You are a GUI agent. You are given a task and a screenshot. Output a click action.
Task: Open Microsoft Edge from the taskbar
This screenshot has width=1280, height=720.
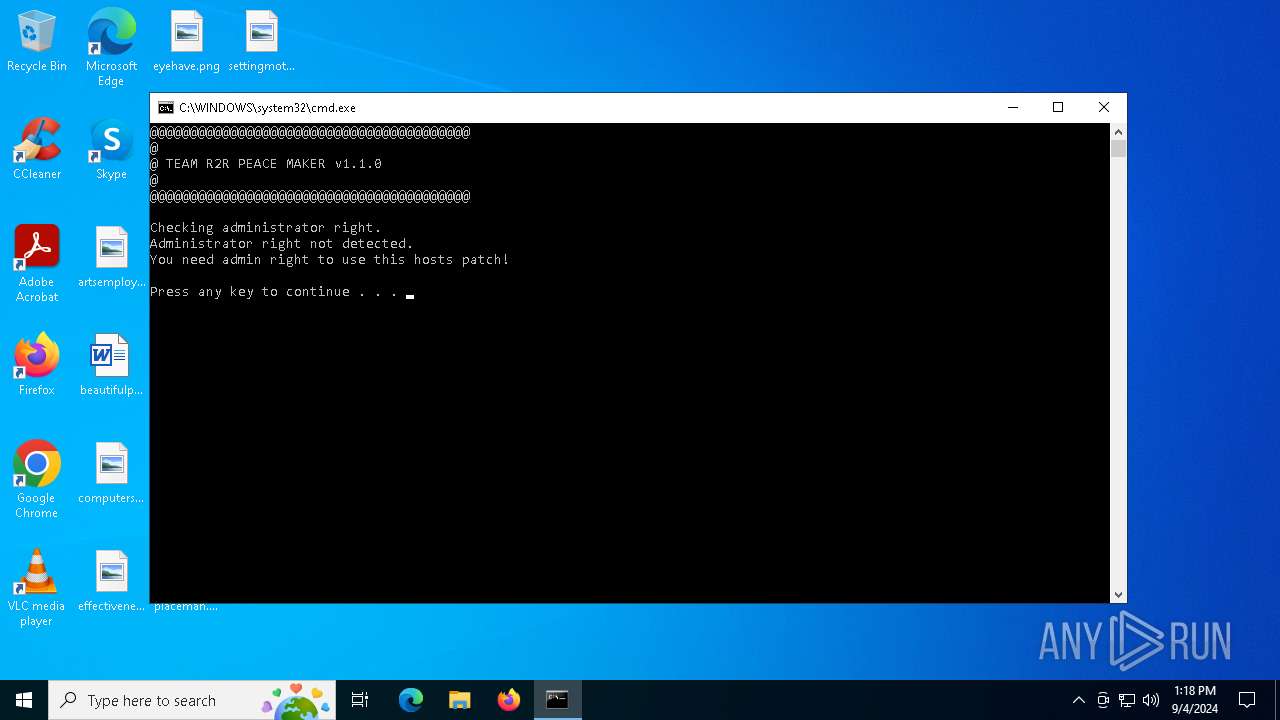[x=411, y=700]
